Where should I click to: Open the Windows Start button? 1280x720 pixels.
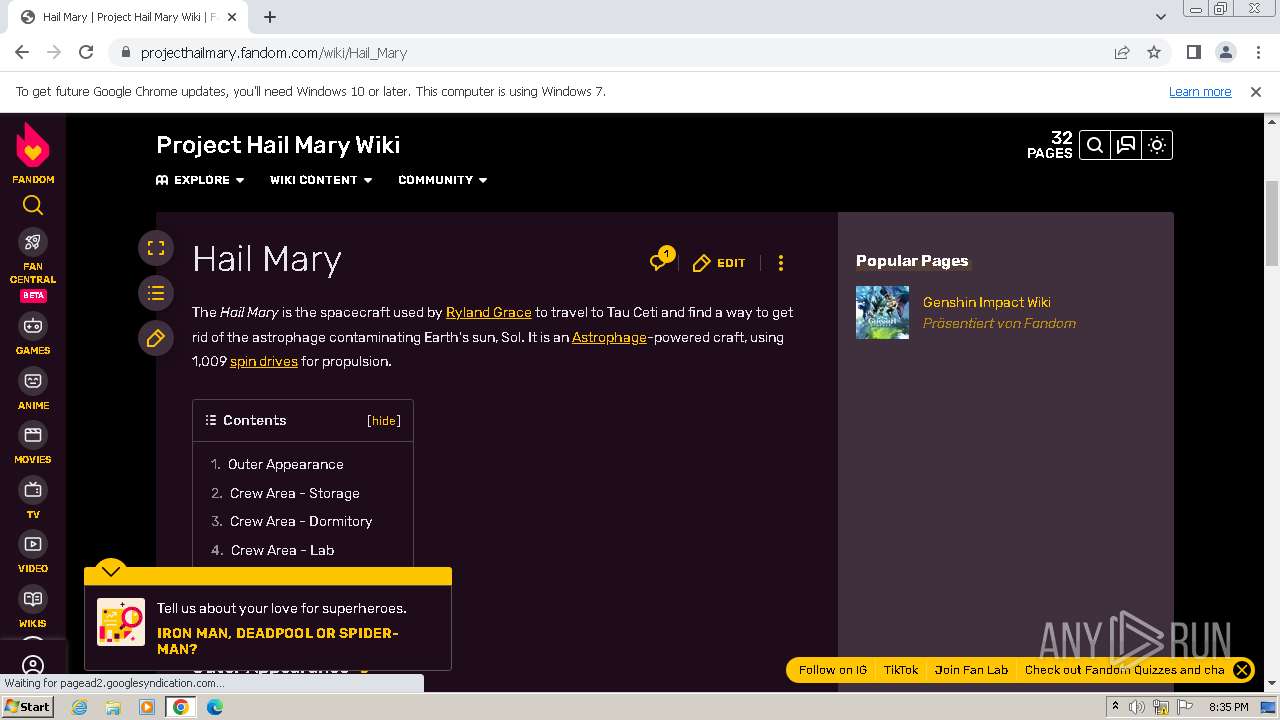27,706
